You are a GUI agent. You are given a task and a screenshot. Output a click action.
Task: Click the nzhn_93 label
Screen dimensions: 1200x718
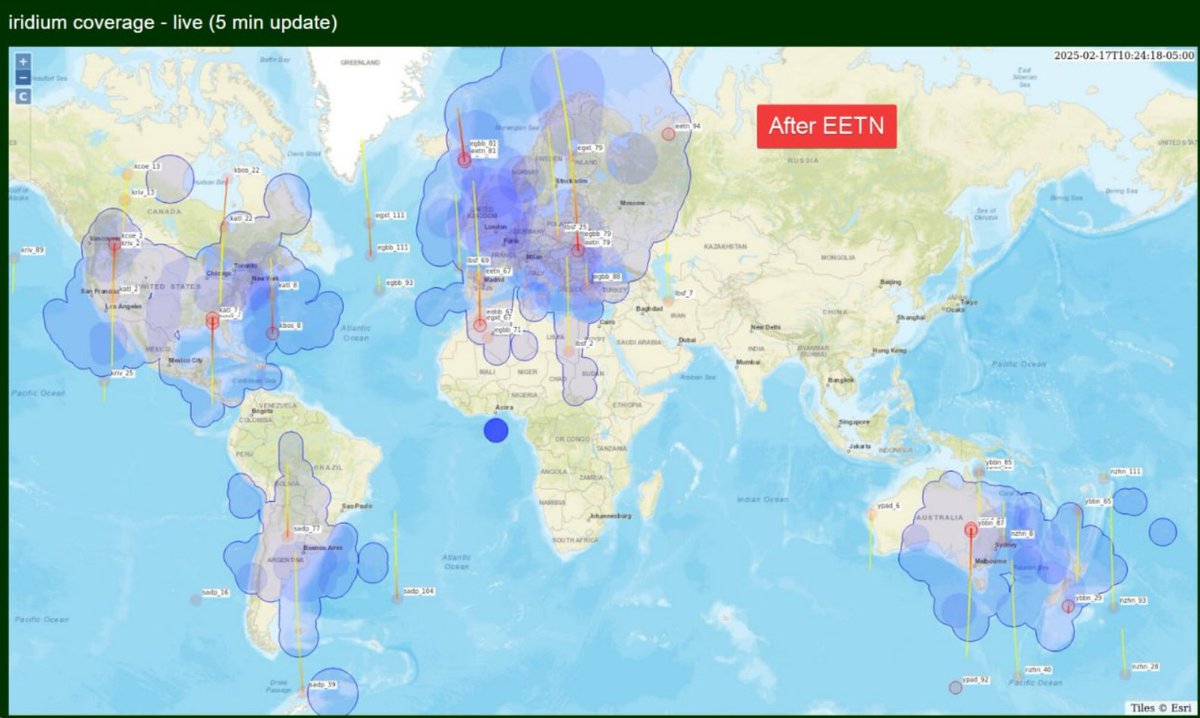[1132, 600]
